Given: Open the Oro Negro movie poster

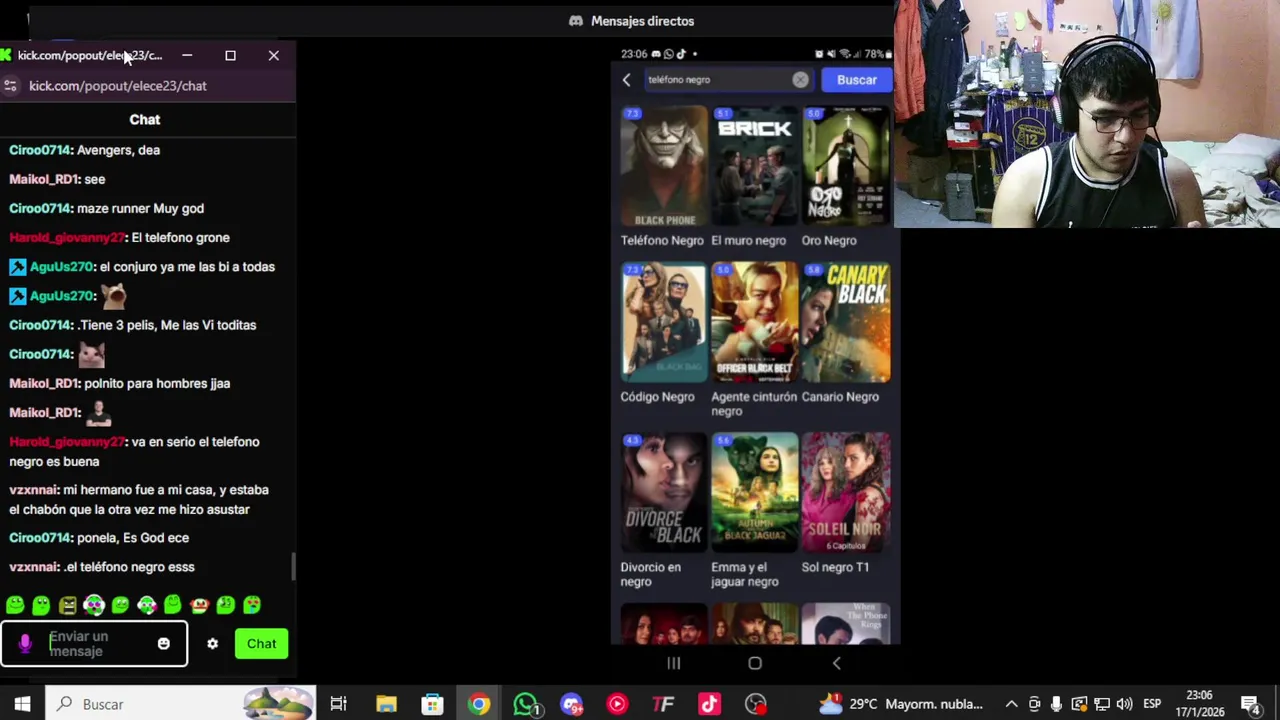Looking at the screenshot, I should 846,168.
